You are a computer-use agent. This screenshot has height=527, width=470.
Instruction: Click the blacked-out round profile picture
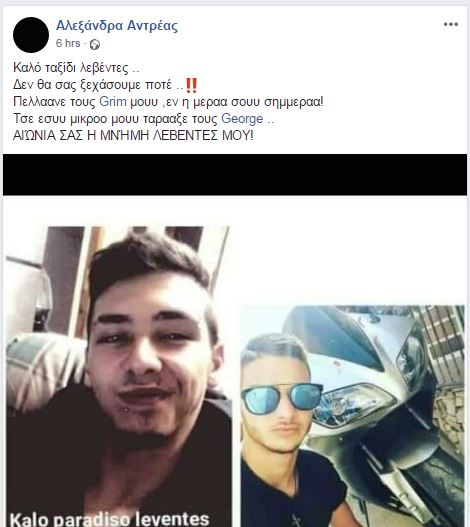coord(31,35)
